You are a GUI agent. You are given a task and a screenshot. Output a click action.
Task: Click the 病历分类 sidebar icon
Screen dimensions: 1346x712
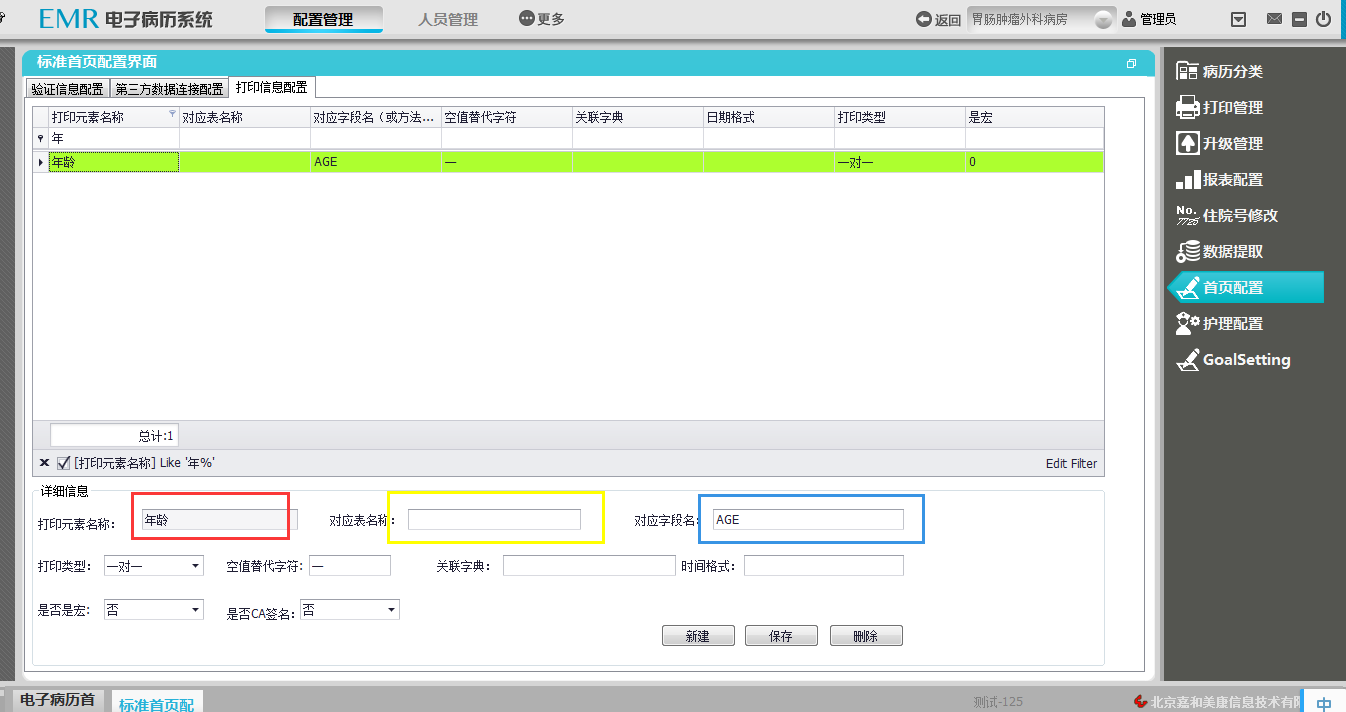click(1187, 71)
